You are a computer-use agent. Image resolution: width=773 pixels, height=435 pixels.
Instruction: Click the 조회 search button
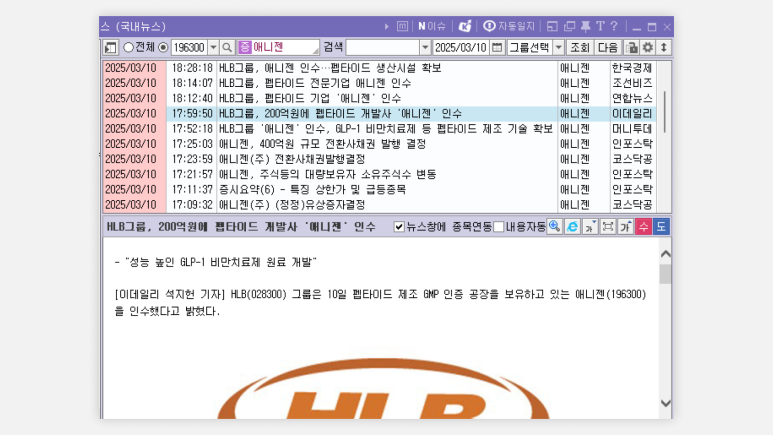579,48
